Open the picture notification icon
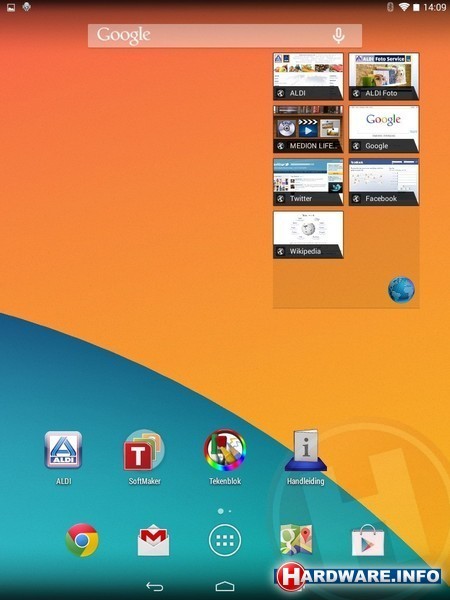The width and height of the screenshot is (450, 600). point(11,7)
